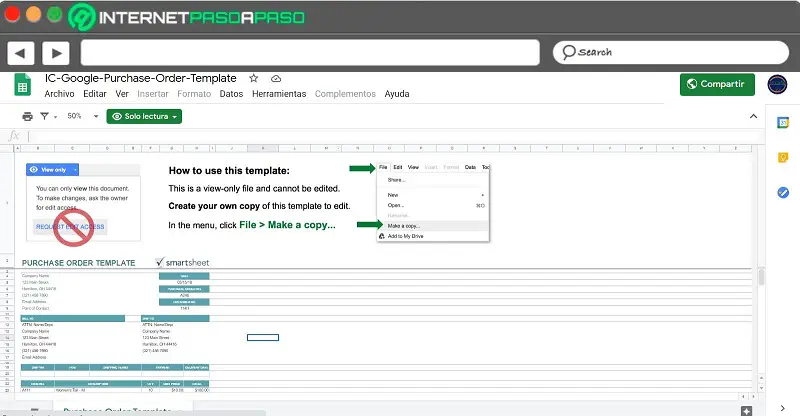
Task: Click the browser forward arrow button
Action: tap(56, 53)
